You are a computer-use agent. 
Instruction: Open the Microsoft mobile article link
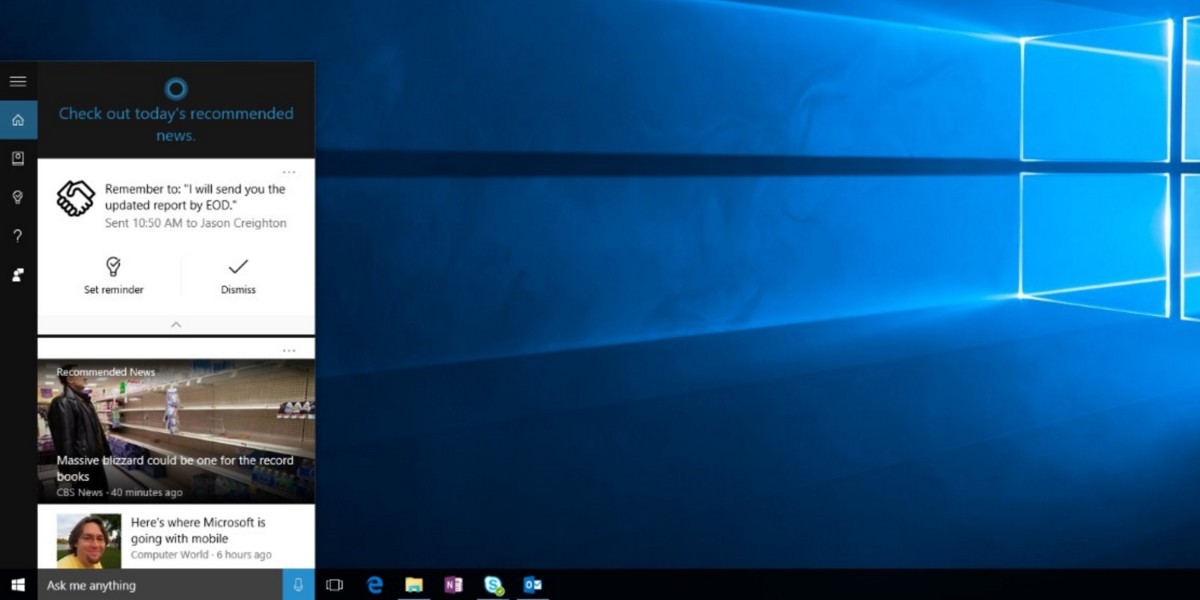(x=198, y=530)
